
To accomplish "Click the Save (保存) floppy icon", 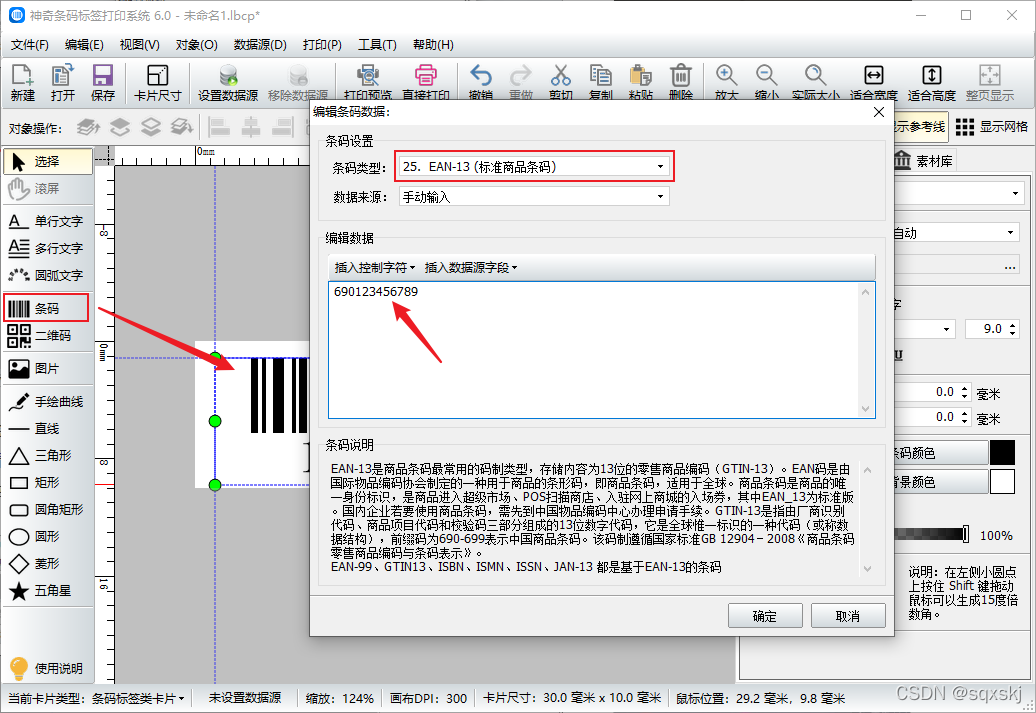I will coord(102,82).
